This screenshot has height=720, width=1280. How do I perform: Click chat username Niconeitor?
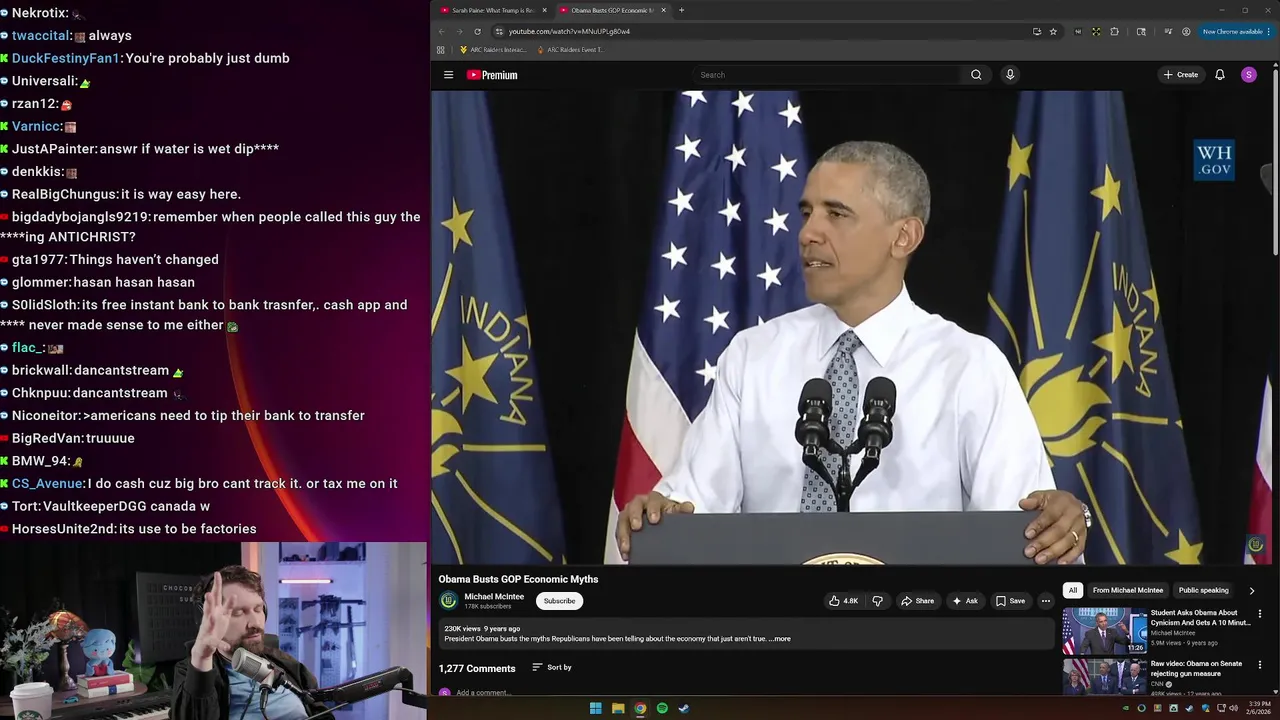pos(45,416)
